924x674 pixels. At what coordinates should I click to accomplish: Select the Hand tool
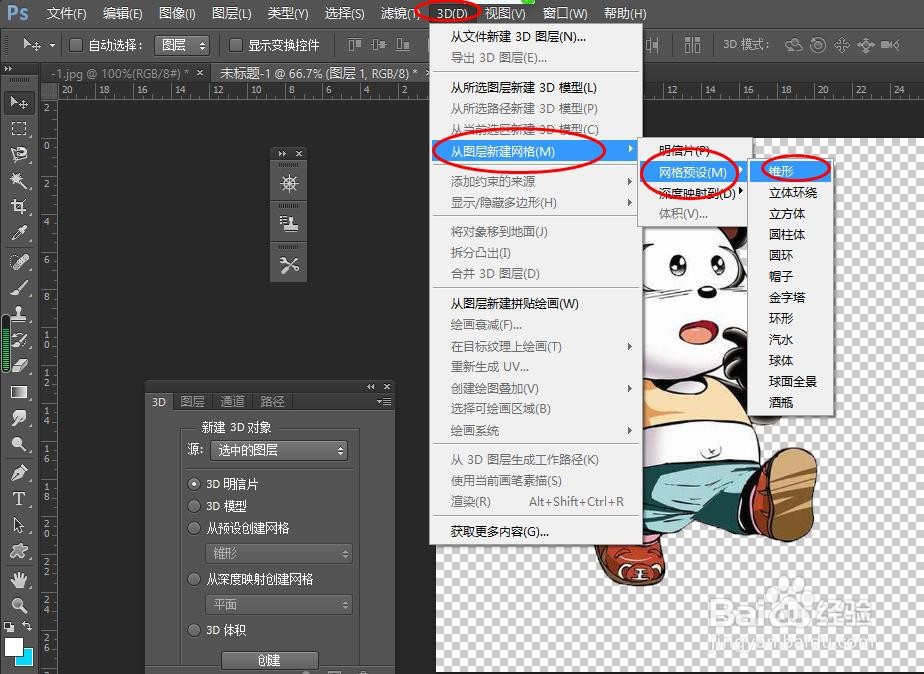point(19,580)
